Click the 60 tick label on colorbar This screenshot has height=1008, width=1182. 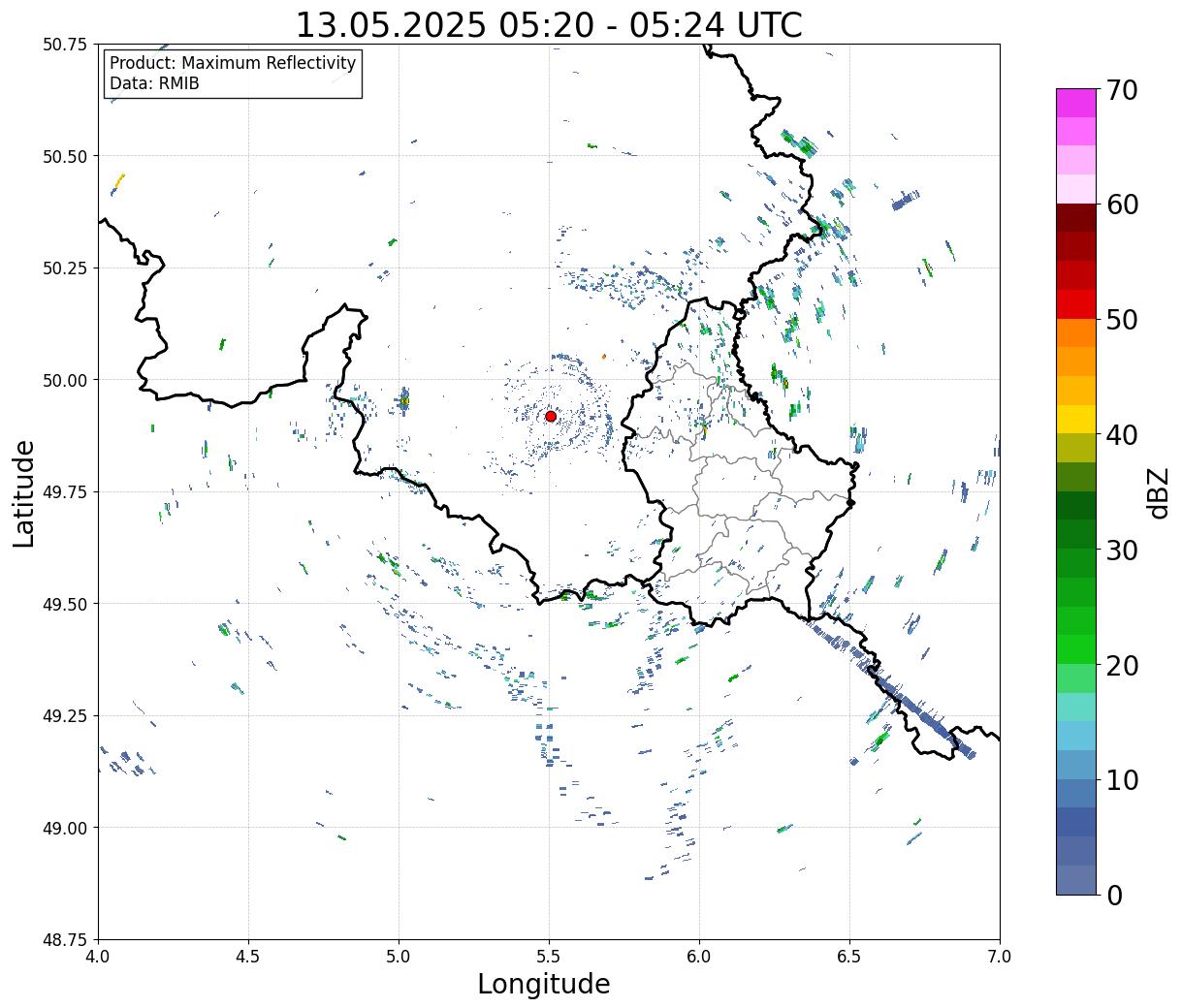click(x=1122, y=205)
